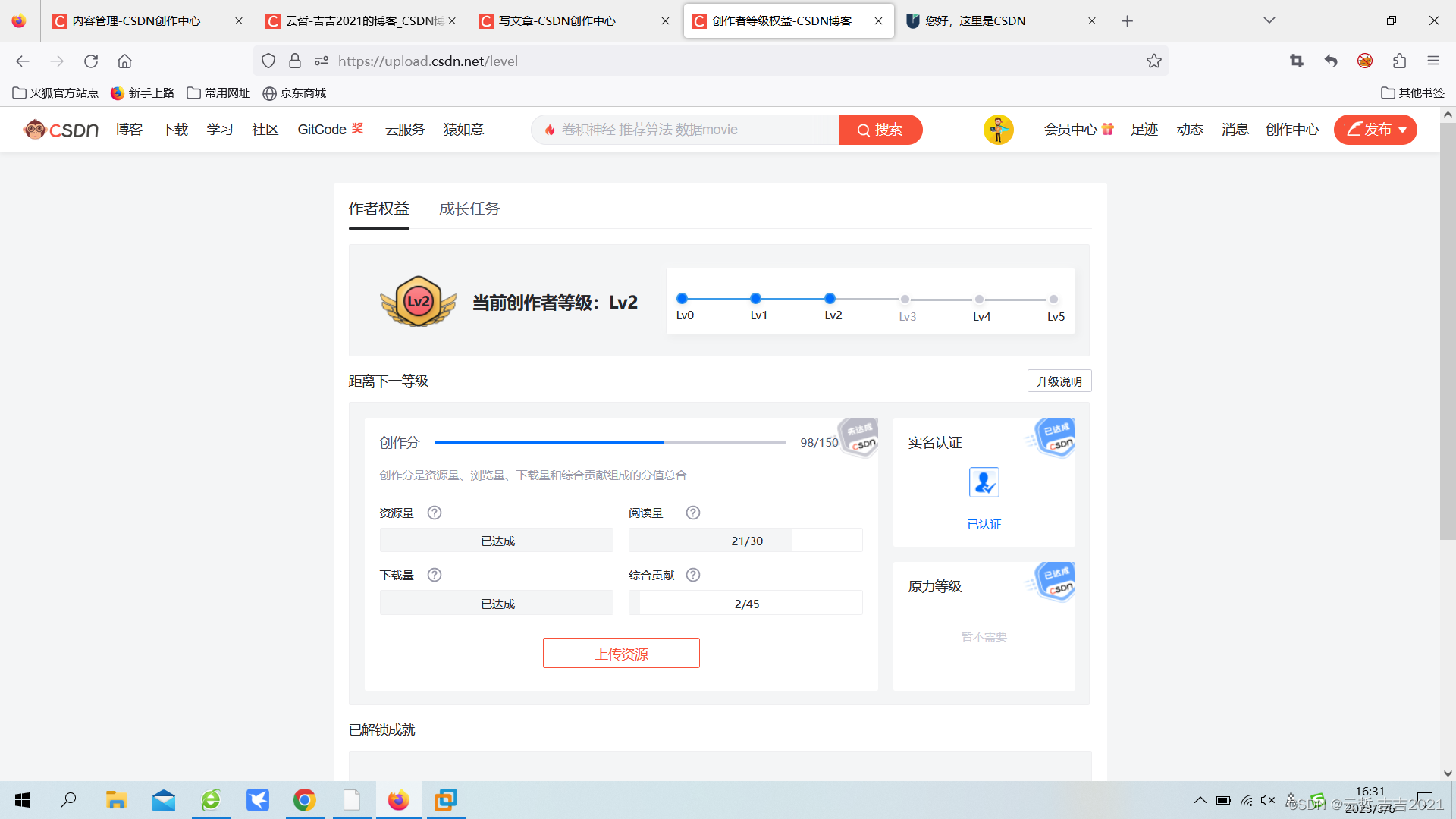Open Firefox from the taskbar
1456x819 pixels.
(x=398, y=800)
